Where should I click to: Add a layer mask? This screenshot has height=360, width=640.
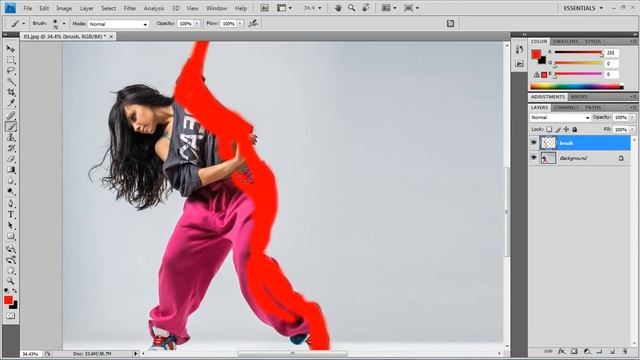tap(574, 351)
